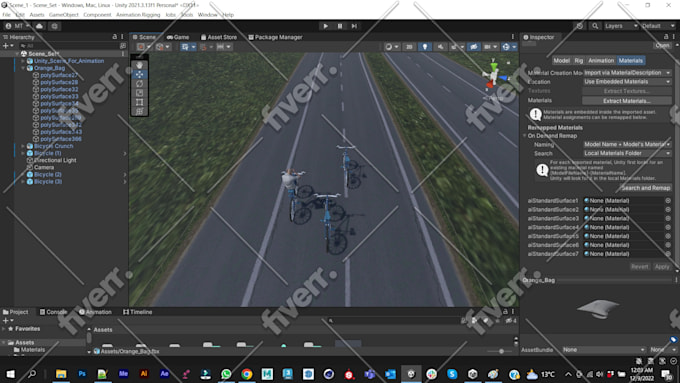Click Extract Materials button

pyautogui.click(x=627, y=101)
